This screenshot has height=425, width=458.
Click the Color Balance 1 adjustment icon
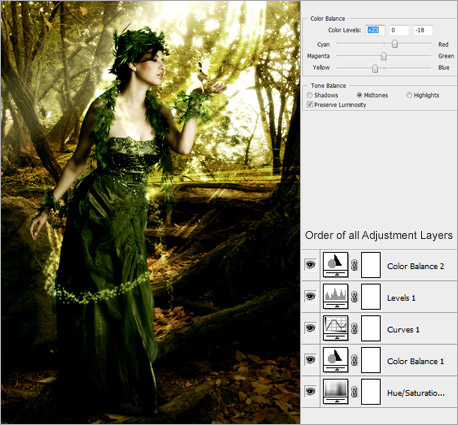coord(336,360)
